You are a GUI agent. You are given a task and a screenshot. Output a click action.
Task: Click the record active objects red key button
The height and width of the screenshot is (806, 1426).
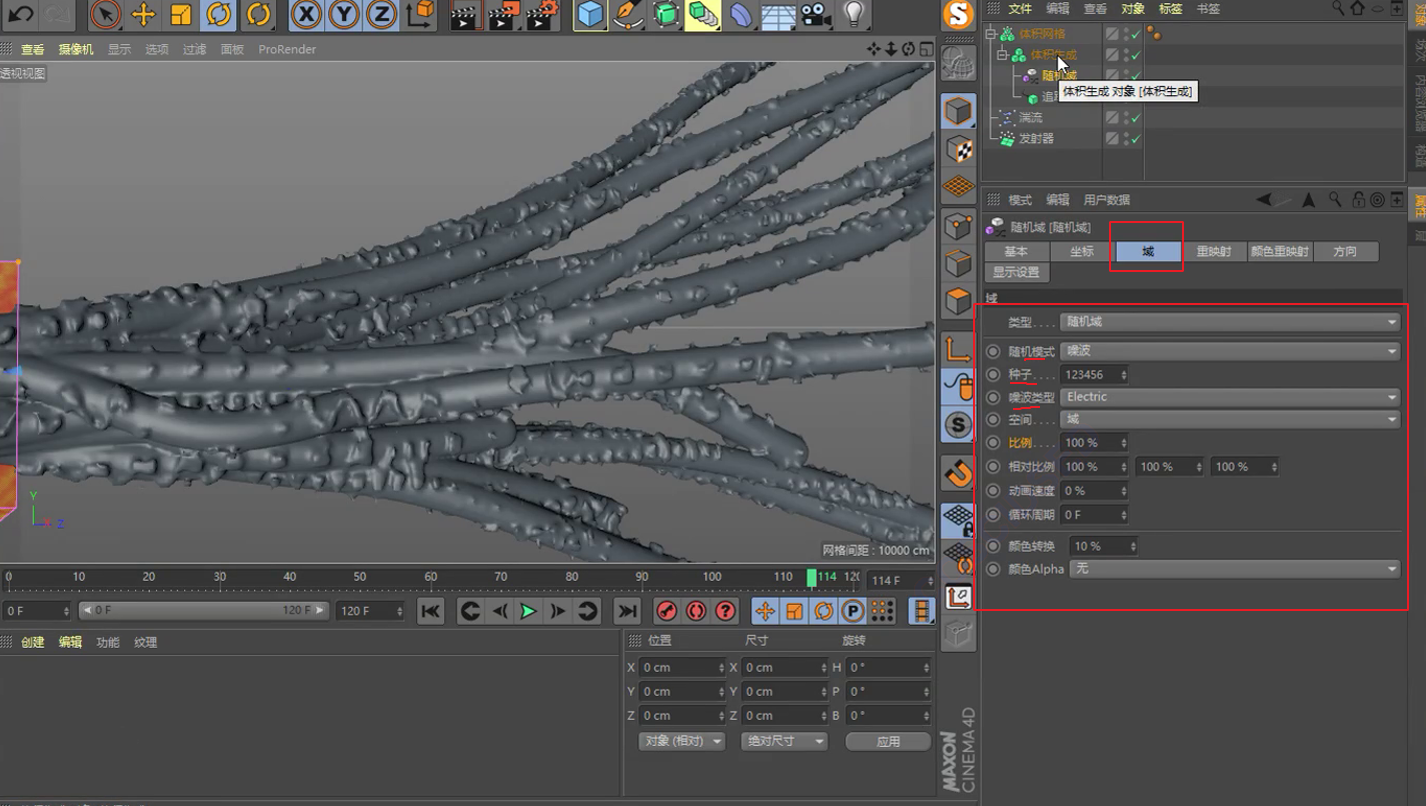click(x=667, y=611)
